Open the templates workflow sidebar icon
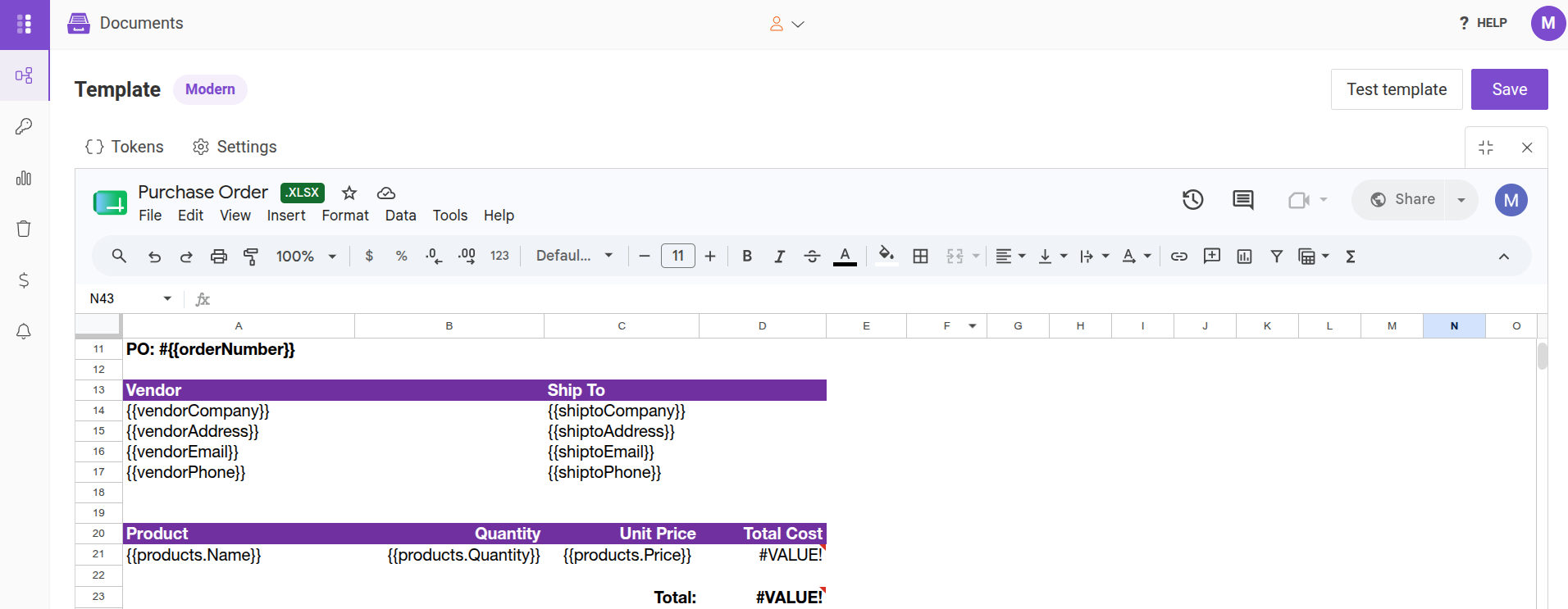 click(x=24, y=75)
